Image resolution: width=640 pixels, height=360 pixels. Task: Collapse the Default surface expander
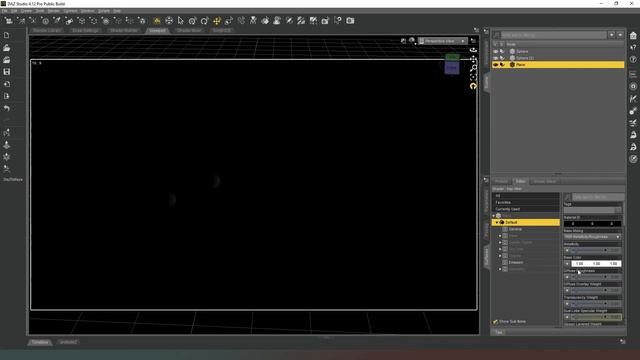pyautogui.click(x=497, y=222)
